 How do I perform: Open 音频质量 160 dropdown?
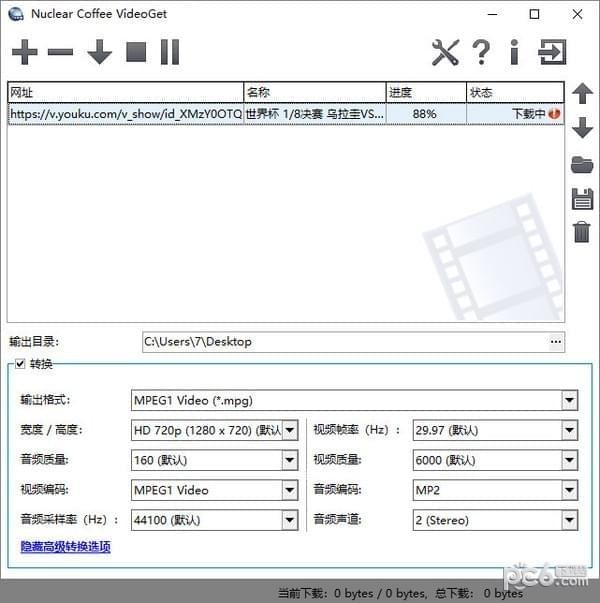click(x=290, y=460)
